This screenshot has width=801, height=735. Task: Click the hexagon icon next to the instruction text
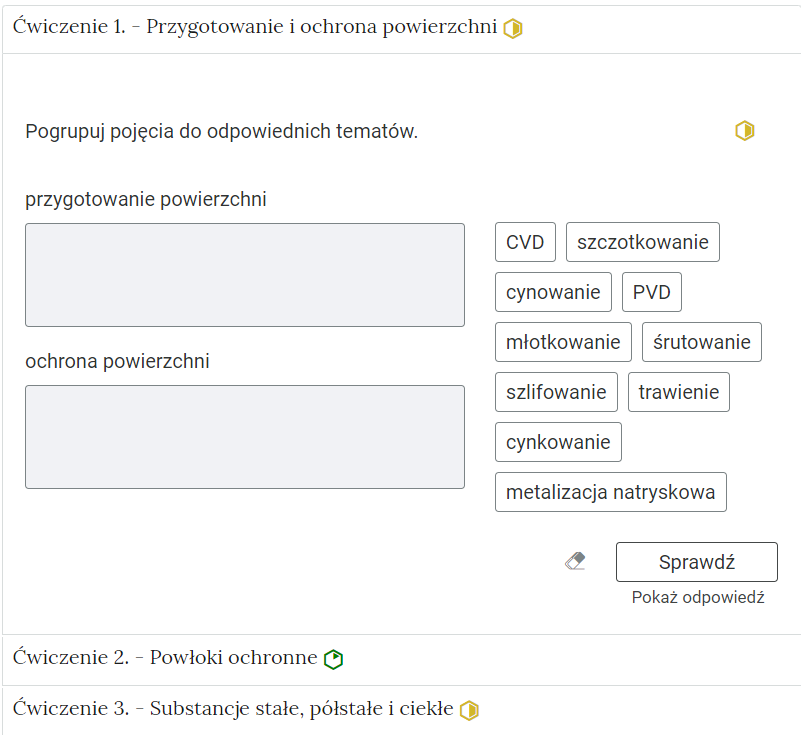click(744, 130)
